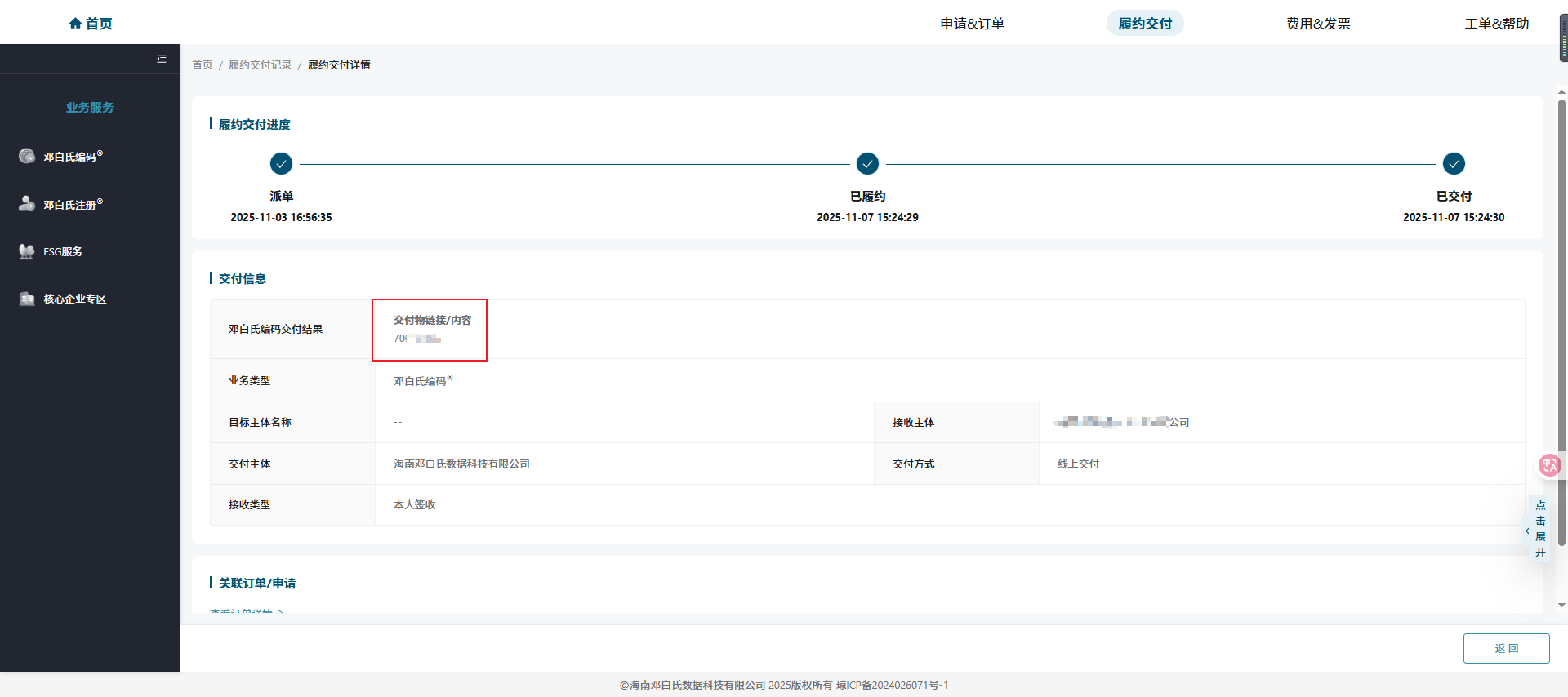Click the pink translation floating icon
Viewport: 1568px width, 697px height.
point(1549,465)
